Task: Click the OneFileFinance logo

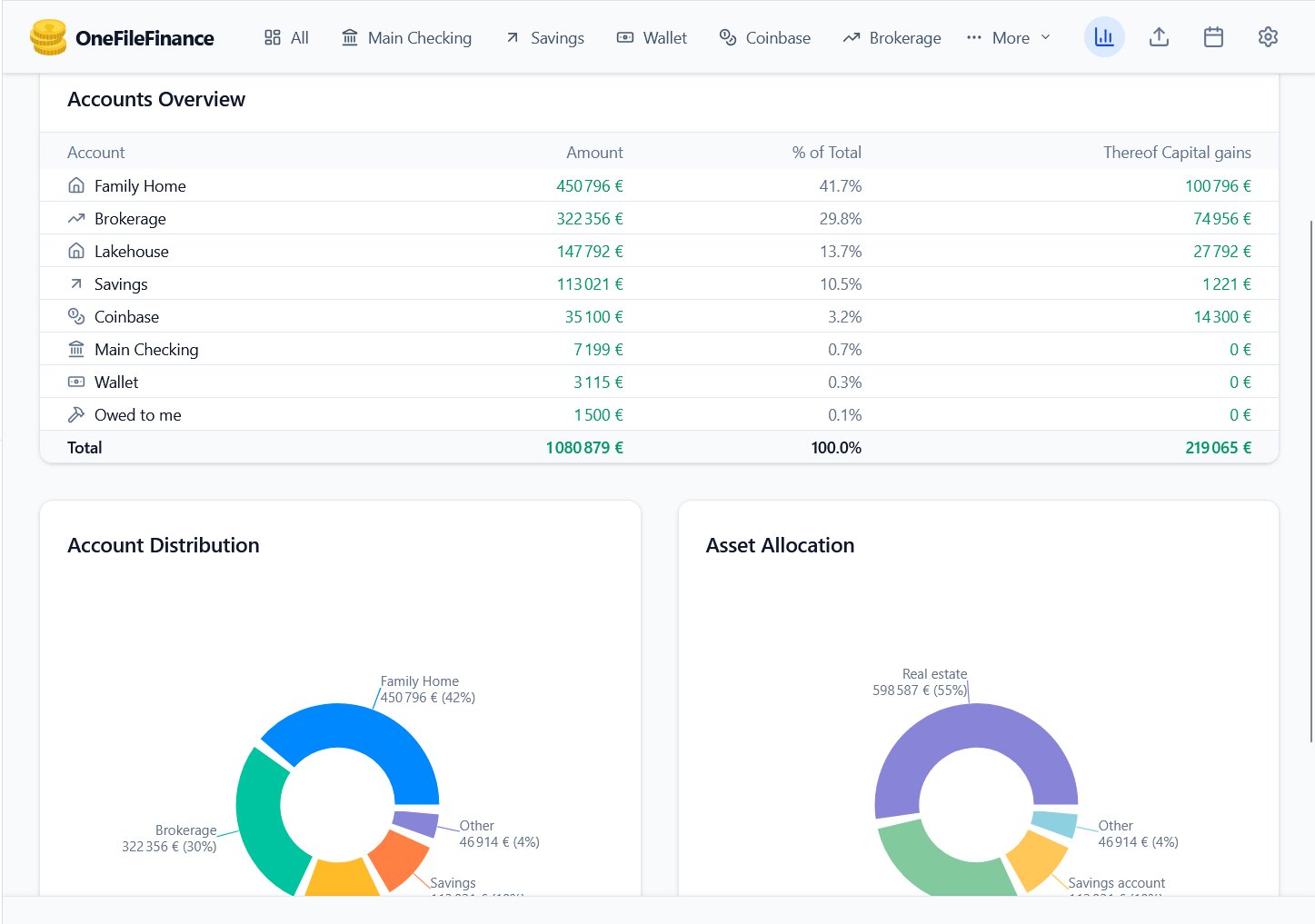Action: click(x=123, y=37)
